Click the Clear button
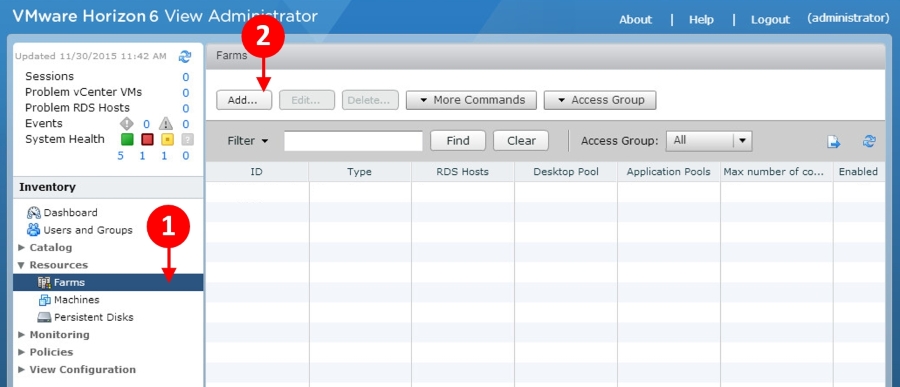 click(x=521, y=141)
